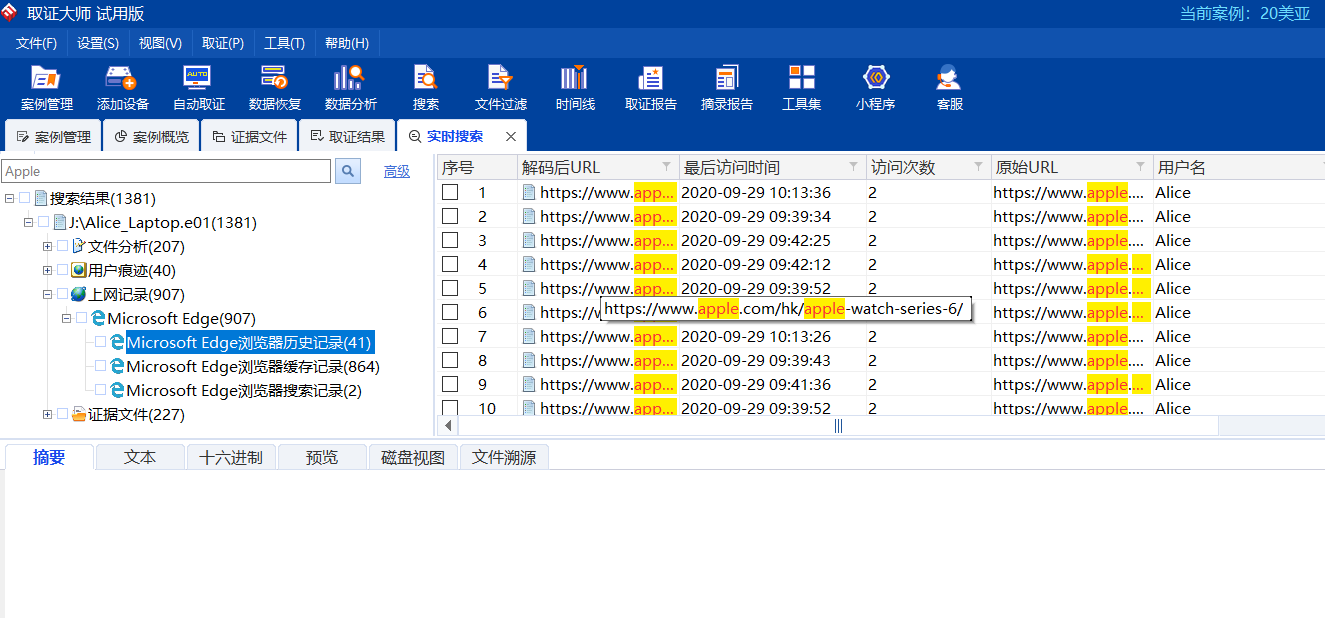Image resolution: width=1325 pixels, height=618 pixels.
Task: Click the Edge icon of Microsoft Edge(907)
Action: [98, 318]
